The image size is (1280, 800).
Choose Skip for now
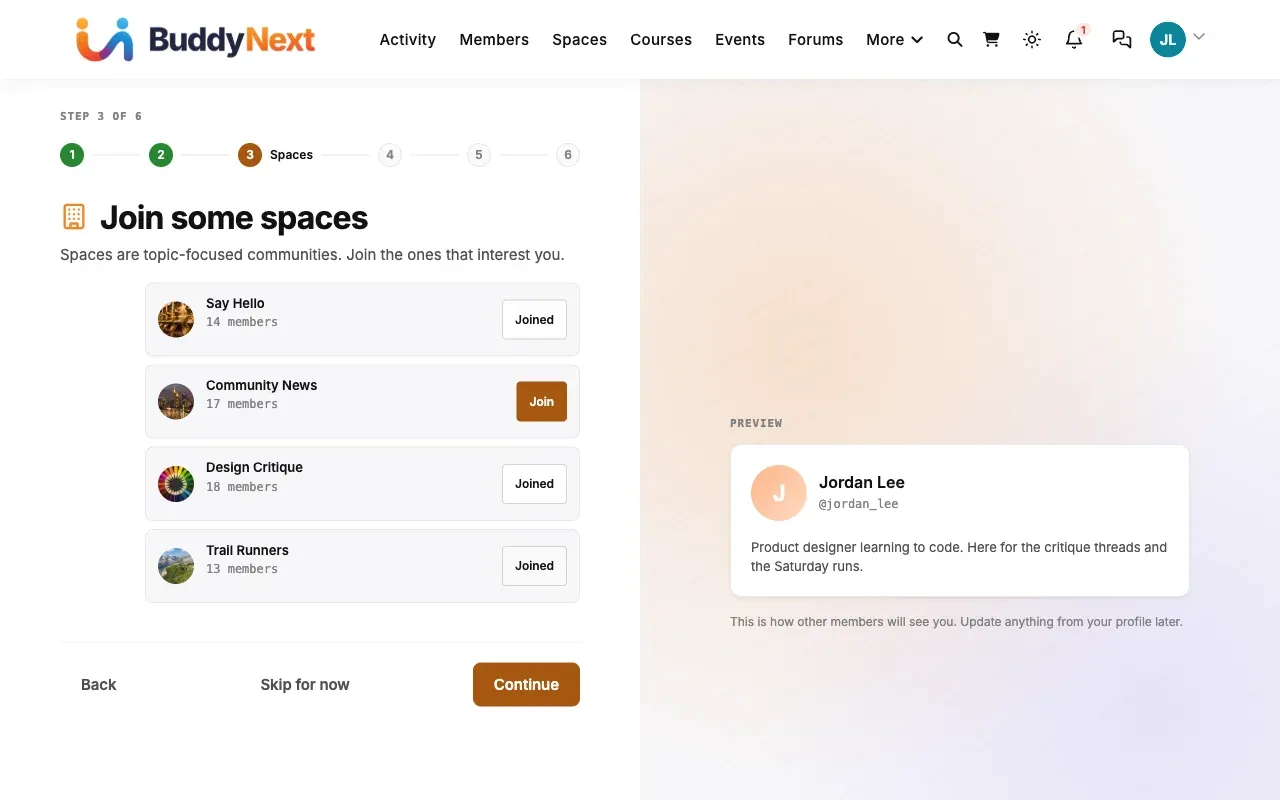305,685
